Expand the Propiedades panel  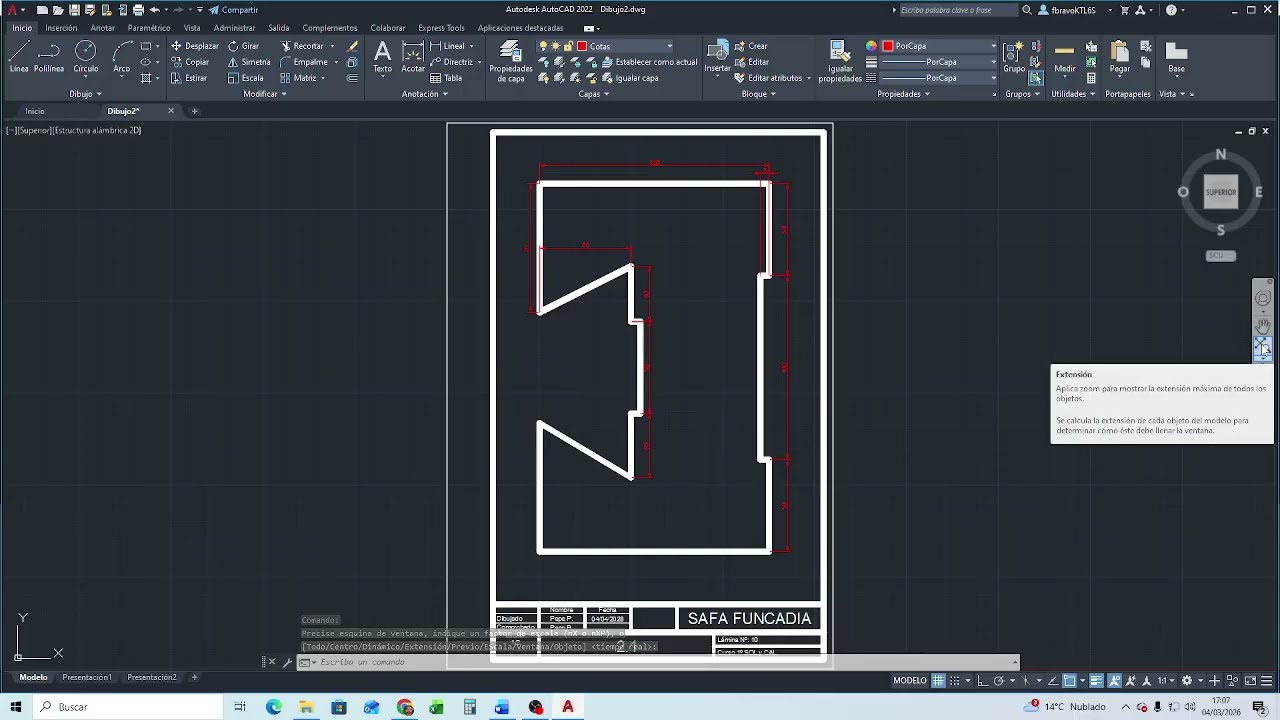(x=903, y=94)
